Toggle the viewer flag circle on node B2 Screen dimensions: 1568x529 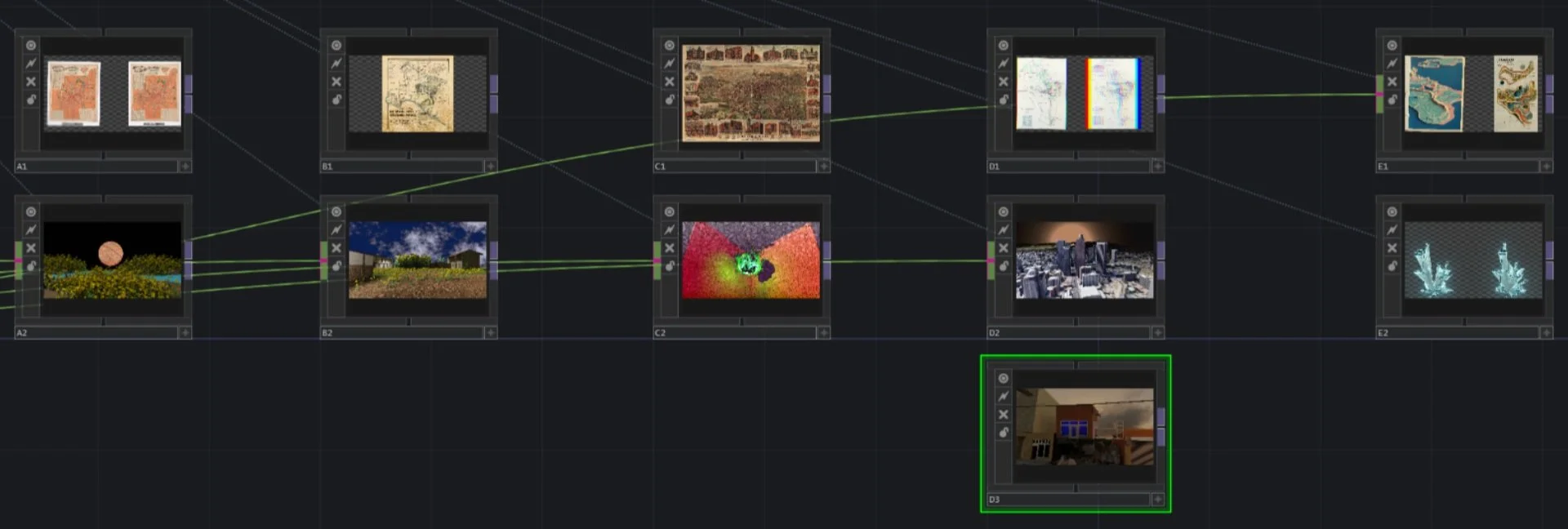point(336,212)
